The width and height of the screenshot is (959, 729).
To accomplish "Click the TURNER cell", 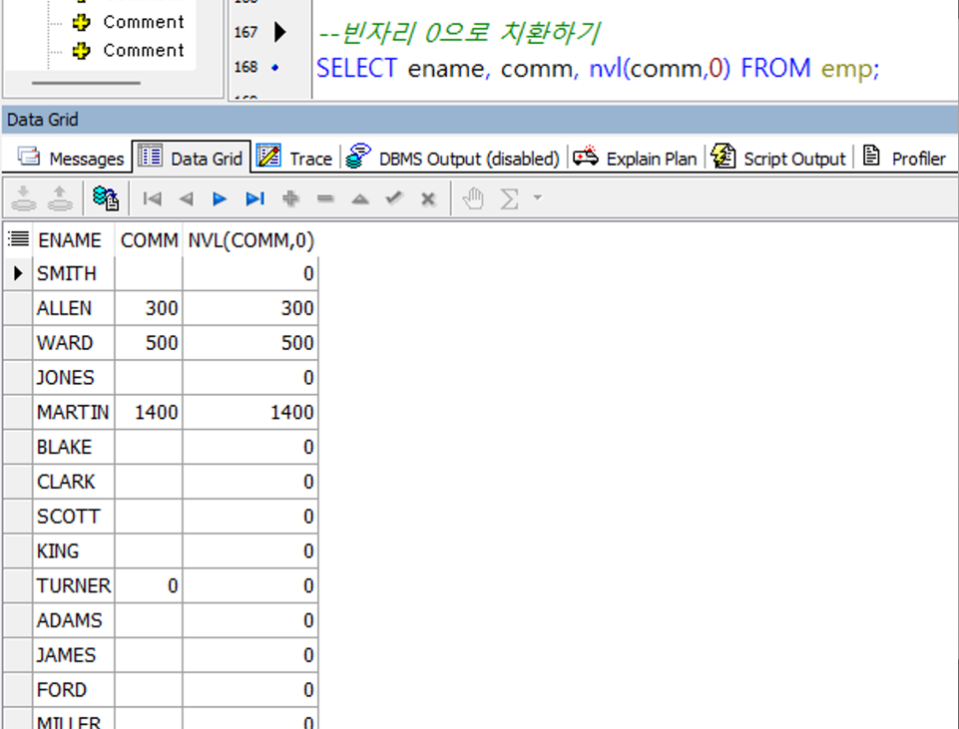I will pyautogui.click(x=74, y=586).
